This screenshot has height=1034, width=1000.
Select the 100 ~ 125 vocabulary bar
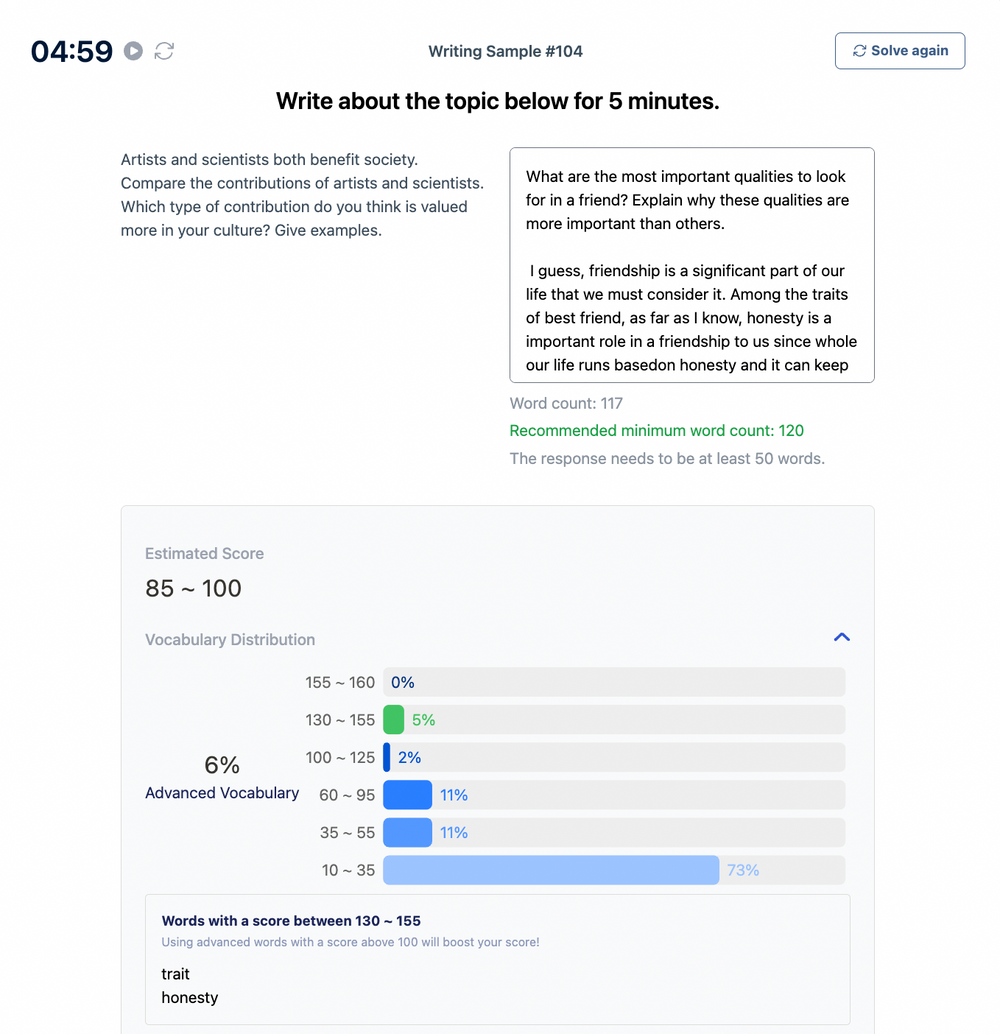pyautogui.click(x=387, y=757)
